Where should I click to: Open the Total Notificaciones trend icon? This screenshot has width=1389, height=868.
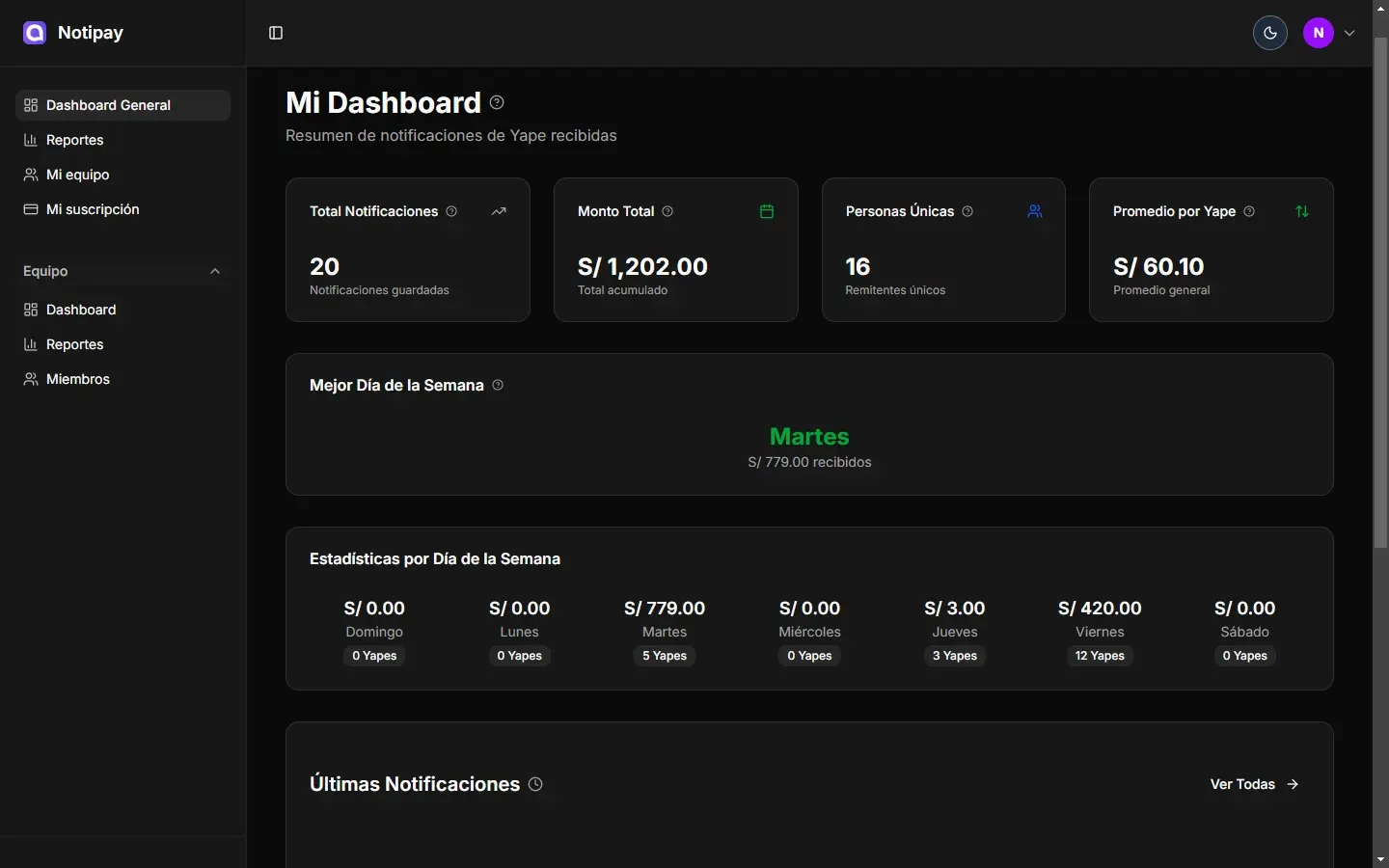(500, 211)
